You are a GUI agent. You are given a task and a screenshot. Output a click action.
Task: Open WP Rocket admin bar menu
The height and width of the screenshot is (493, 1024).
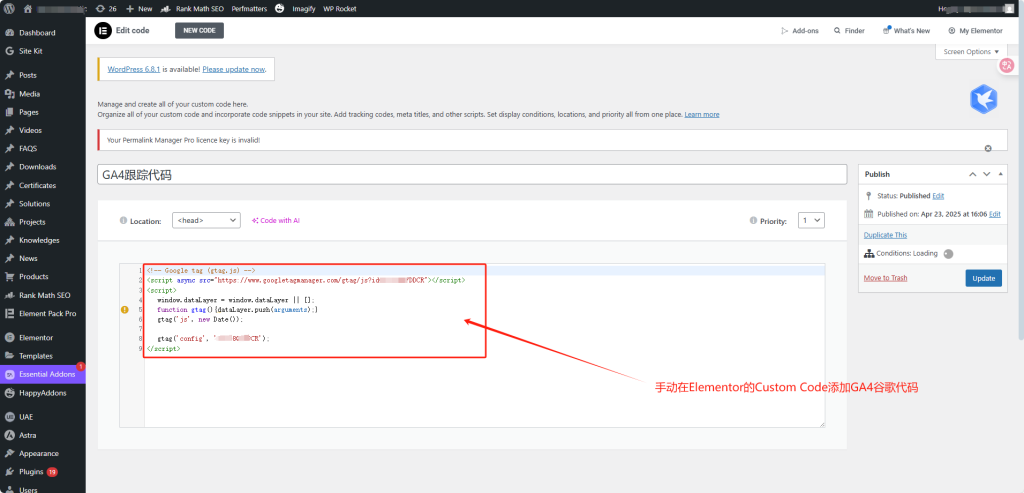(x=340, y=9)
